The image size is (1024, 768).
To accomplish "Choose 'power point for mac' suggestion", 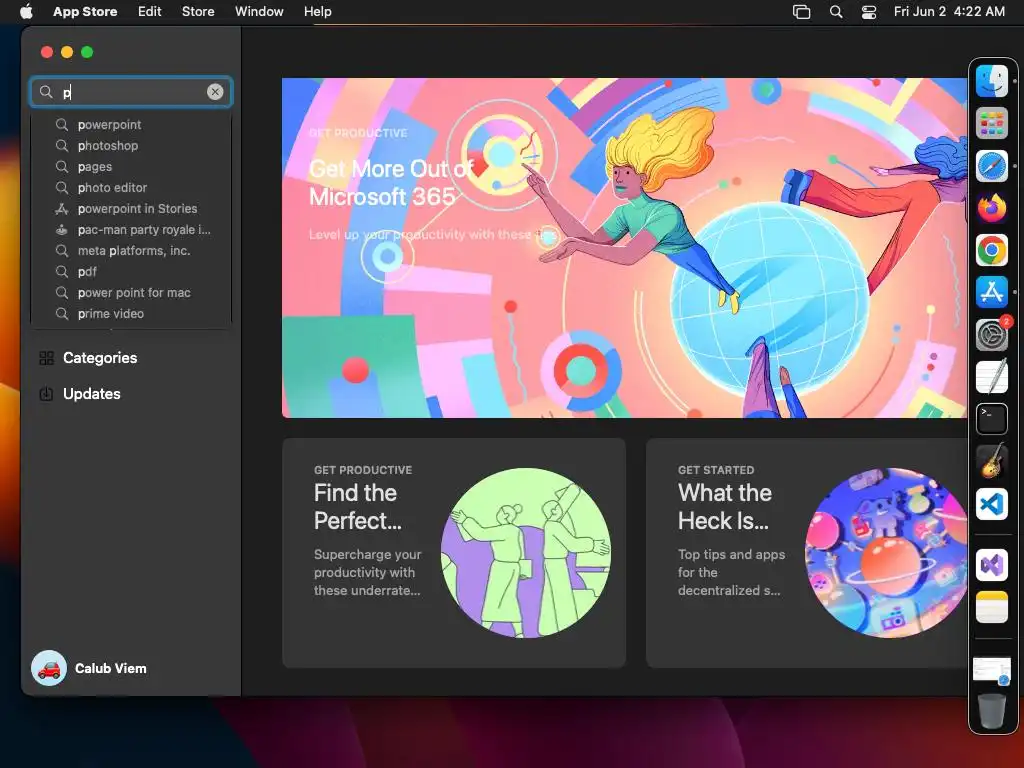I will point(131,293).
